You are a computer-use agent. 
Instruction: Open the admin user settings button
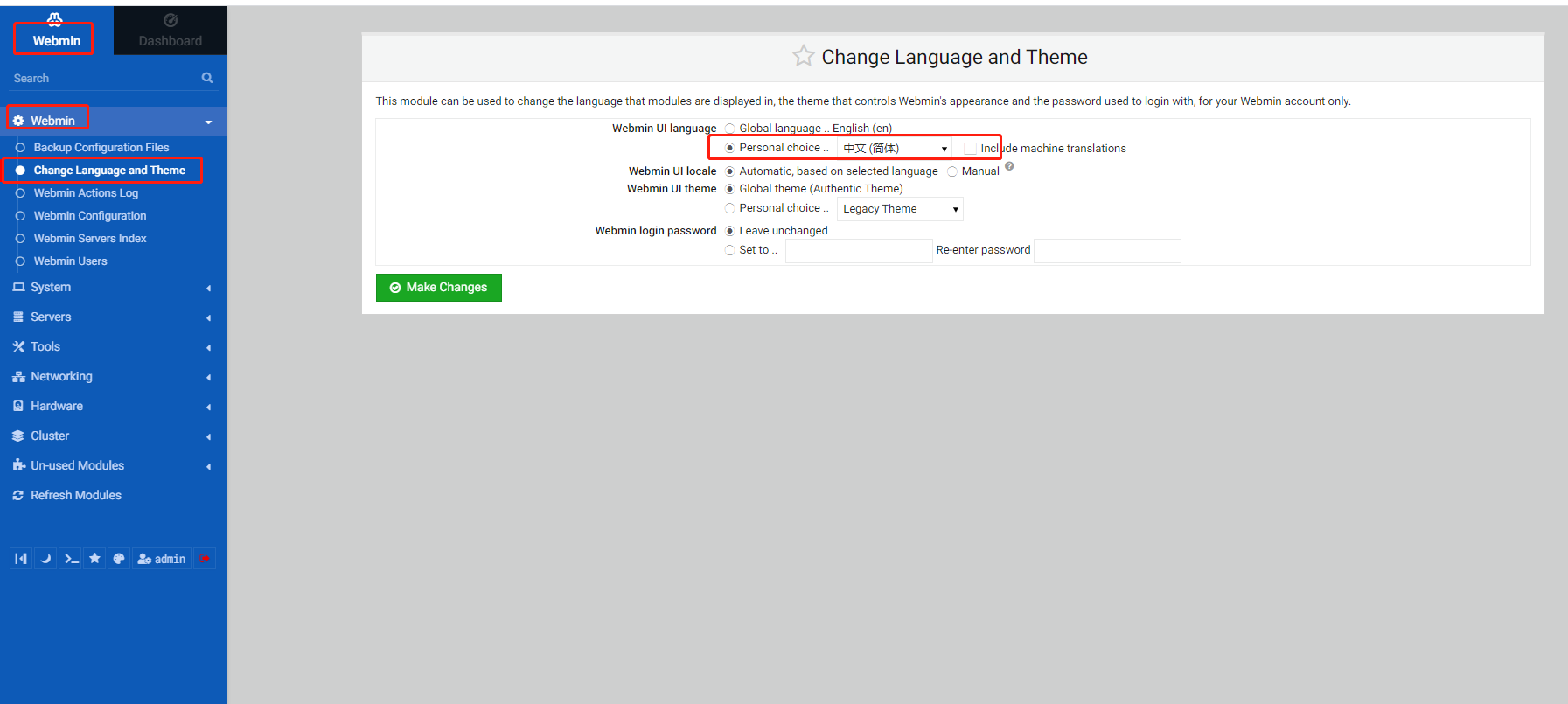[162, 559]
